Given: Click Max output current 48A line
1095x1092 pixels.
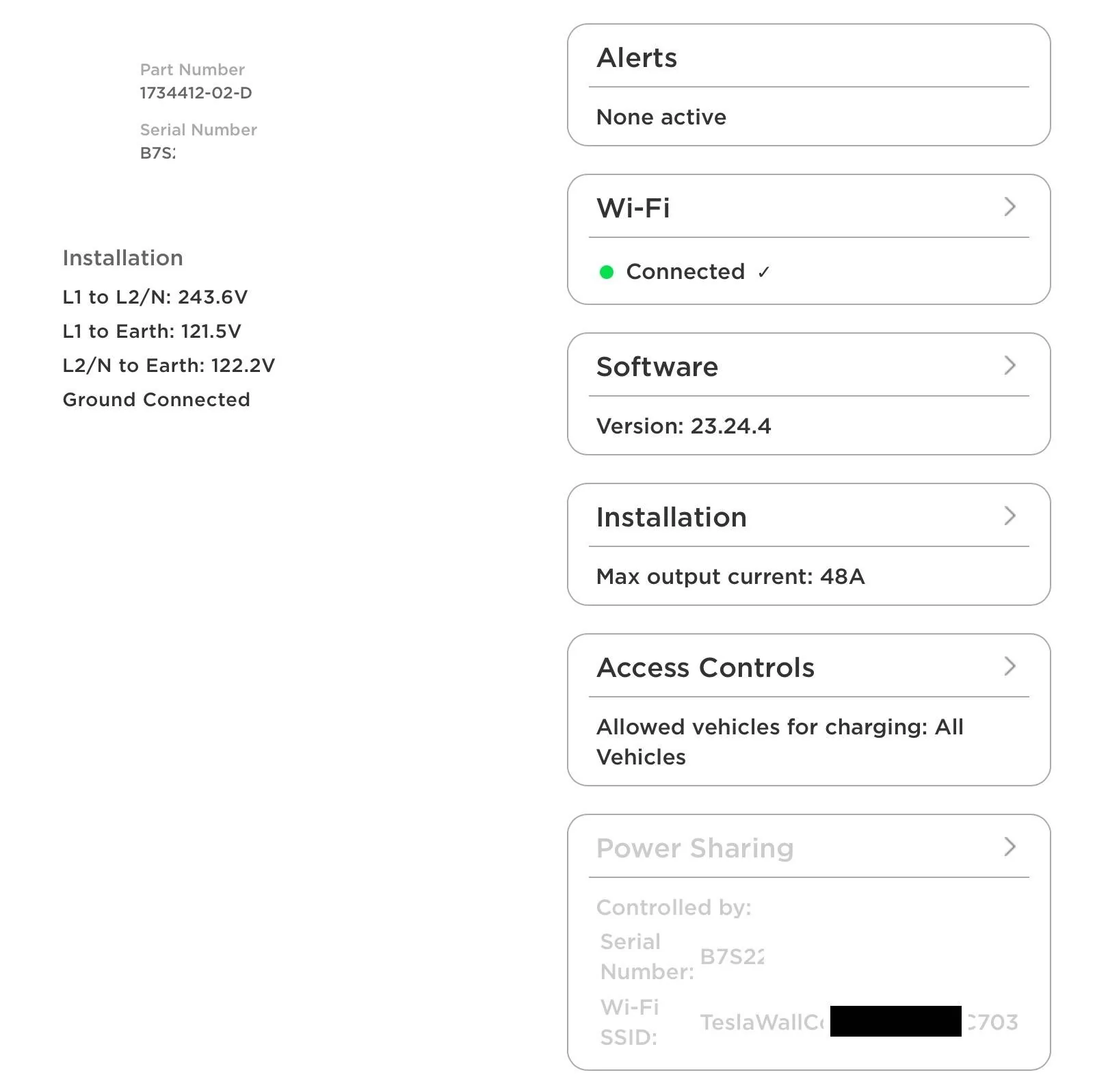Looking at the screenshot, I should click(730, 576).
